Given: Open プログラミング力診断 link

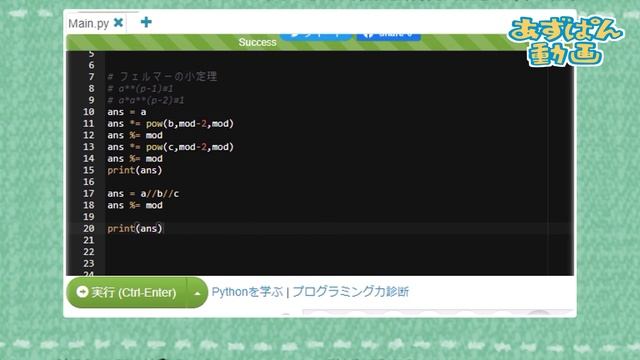Looking at the screenshot, I should [351, 292].
